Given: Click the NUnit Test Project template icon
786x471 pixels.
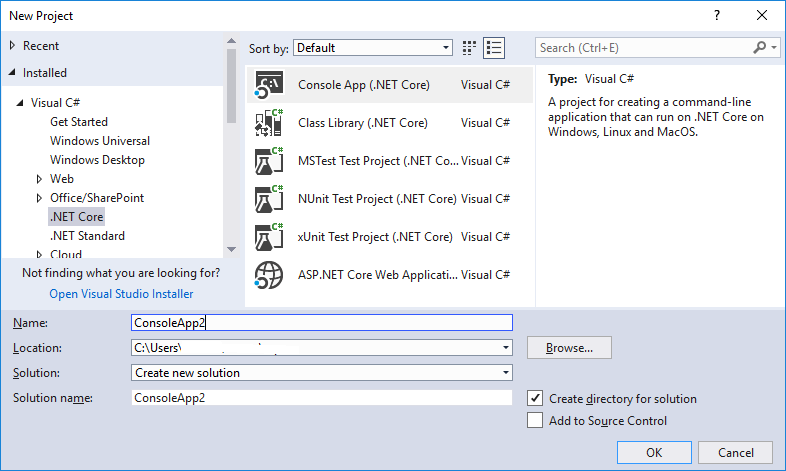Looking at the screenshot, I should coord(269,199).
